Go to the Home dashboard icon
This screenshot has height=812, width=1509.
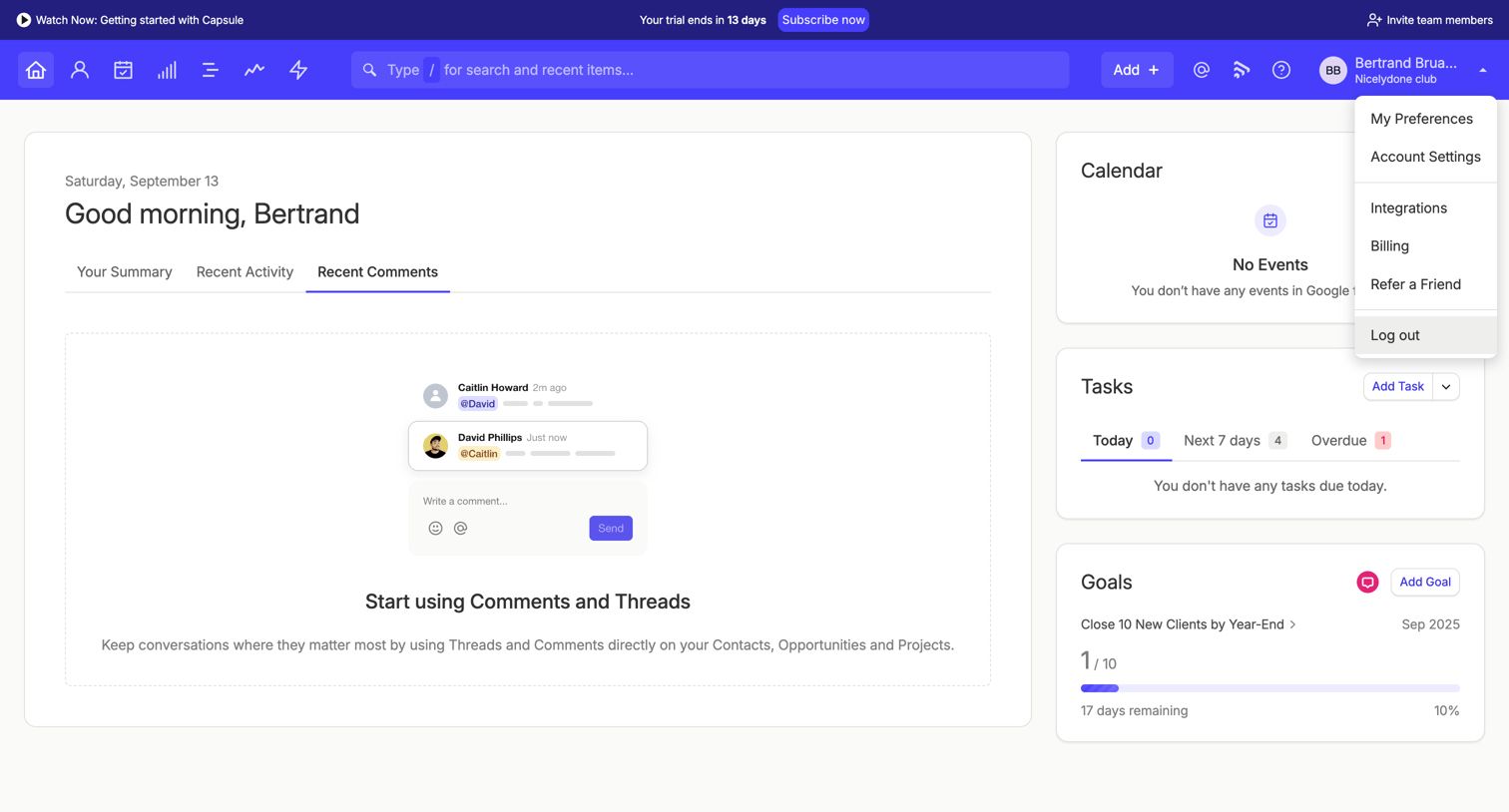click(x=36, y=70)
